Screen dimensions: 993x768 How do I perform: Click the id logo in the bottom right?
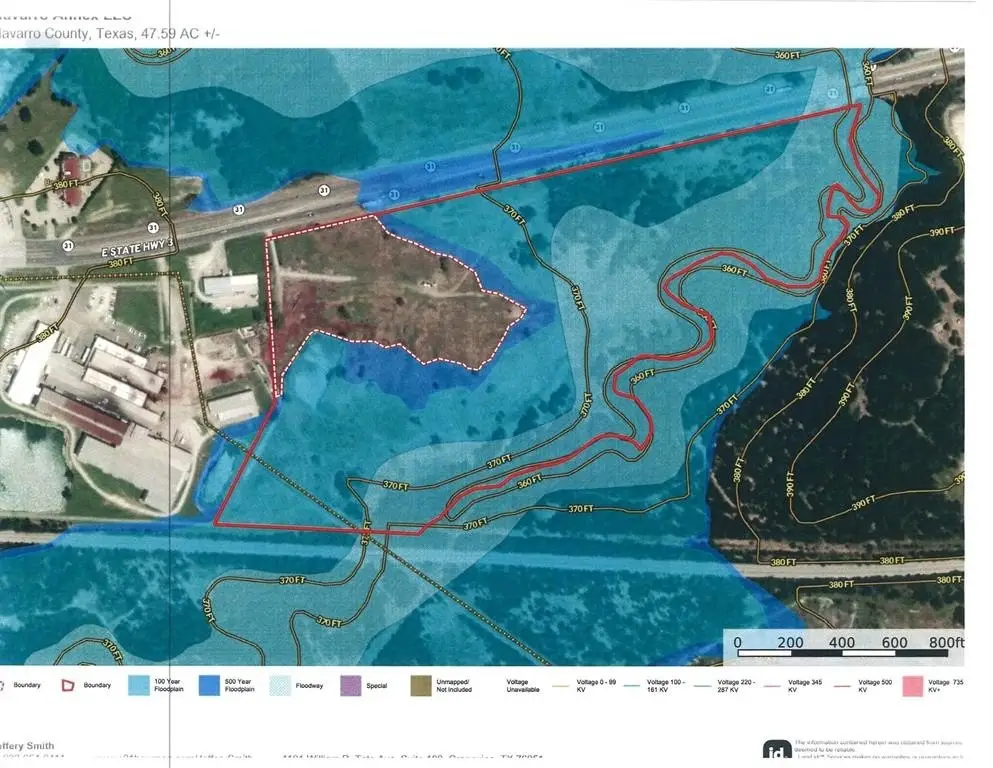coord(776,750)
